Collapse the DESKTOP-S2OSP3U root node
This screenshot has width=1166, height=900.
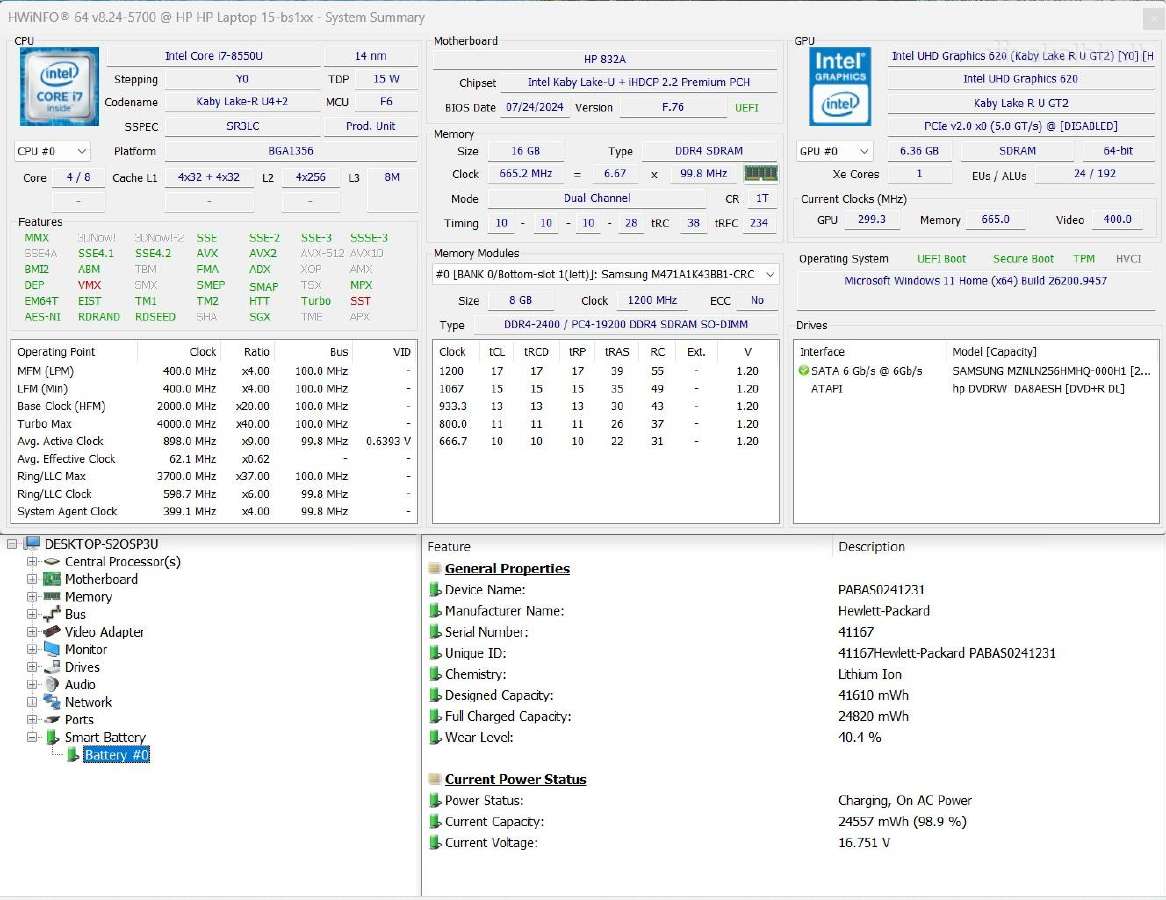coord(12,544)
